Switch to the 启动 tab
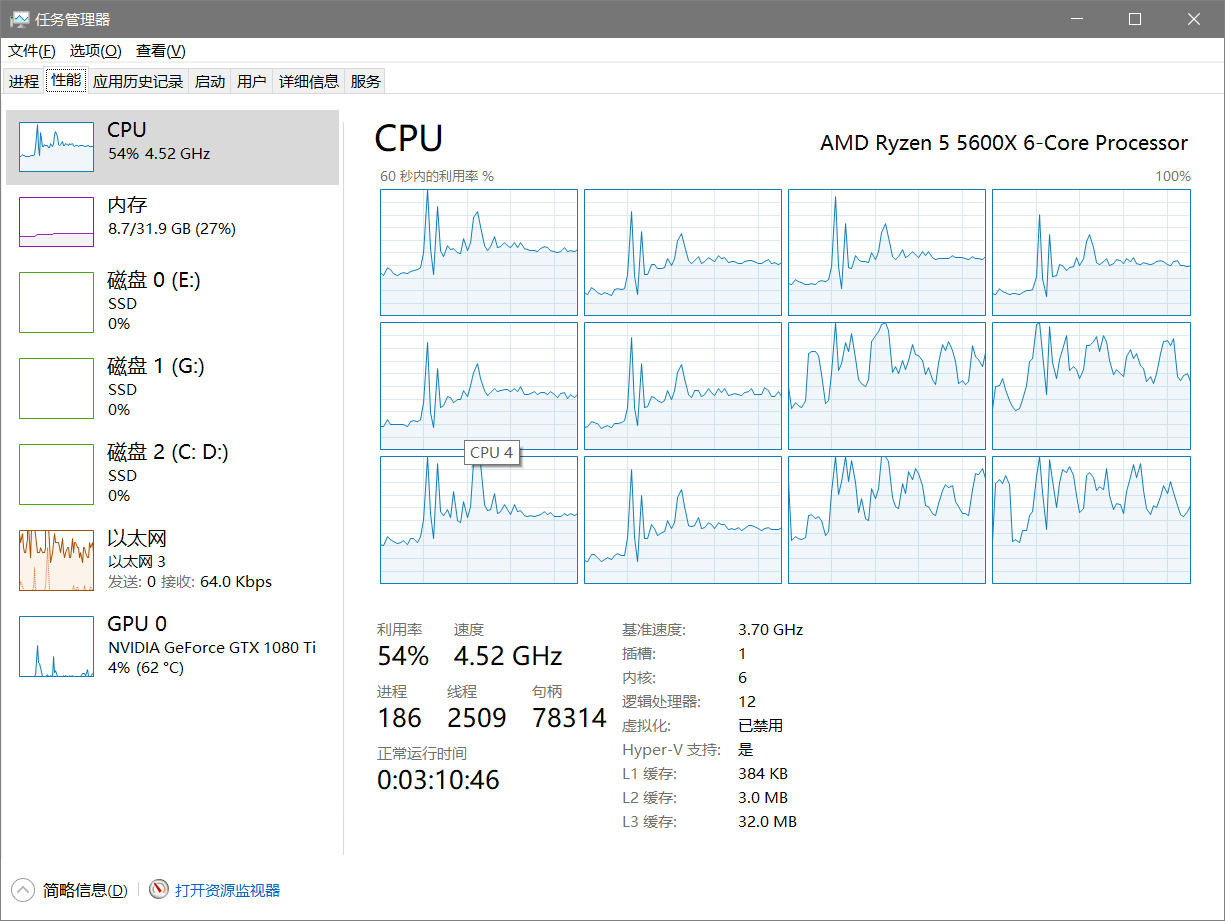Screen dimensions: 1225x921 210,82
